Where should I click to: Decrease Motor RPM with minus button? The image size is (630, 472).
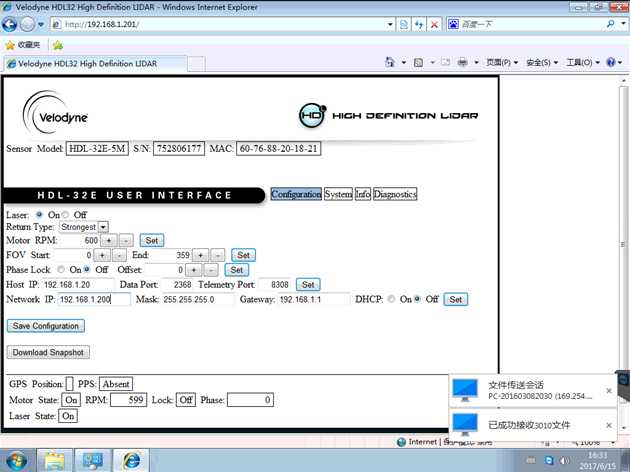pos(126,241)
